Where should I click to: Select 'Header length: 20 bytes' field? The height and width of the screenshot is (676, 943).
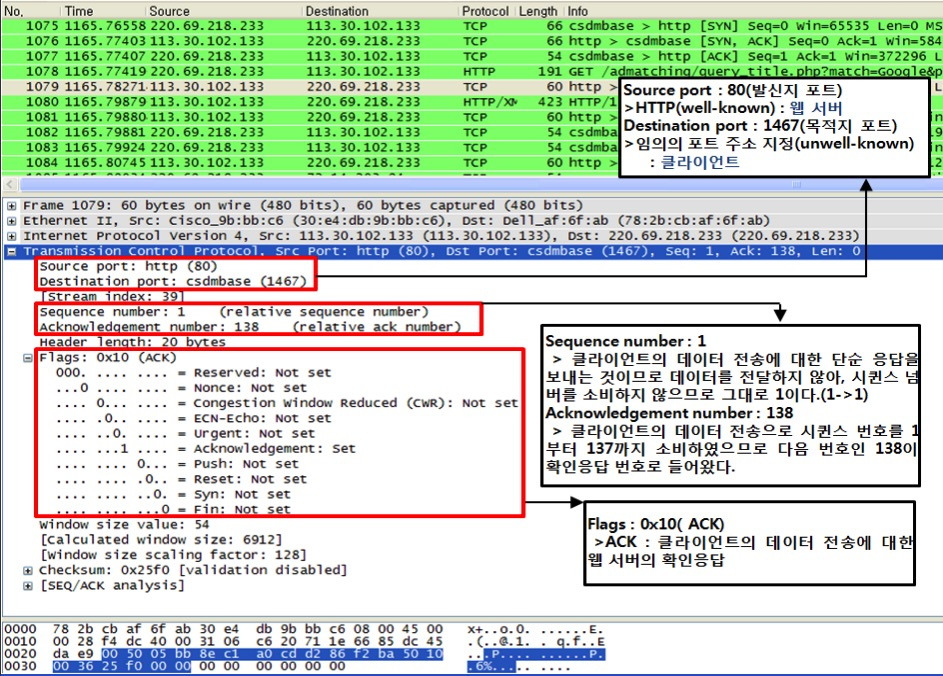coord(132,342)
